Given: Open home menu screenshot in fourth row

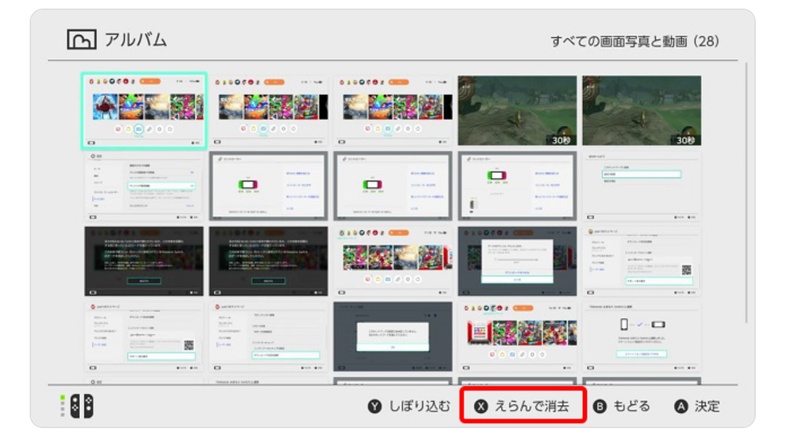Looking at the screenshot, I should pyautogui.click(x=517, y=337).
